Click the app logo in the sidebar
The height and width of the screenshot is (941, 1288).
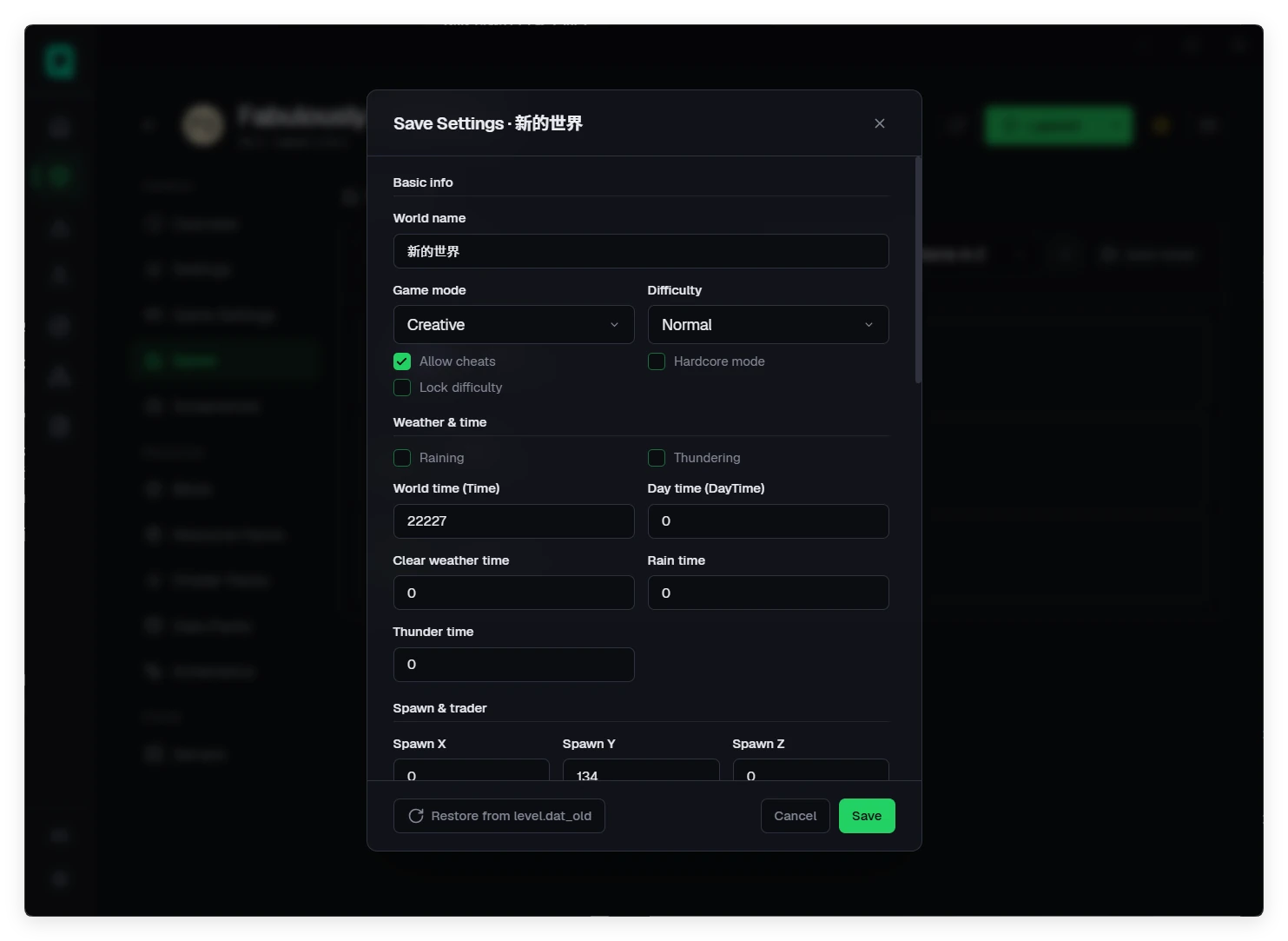(x=60, y=60)
